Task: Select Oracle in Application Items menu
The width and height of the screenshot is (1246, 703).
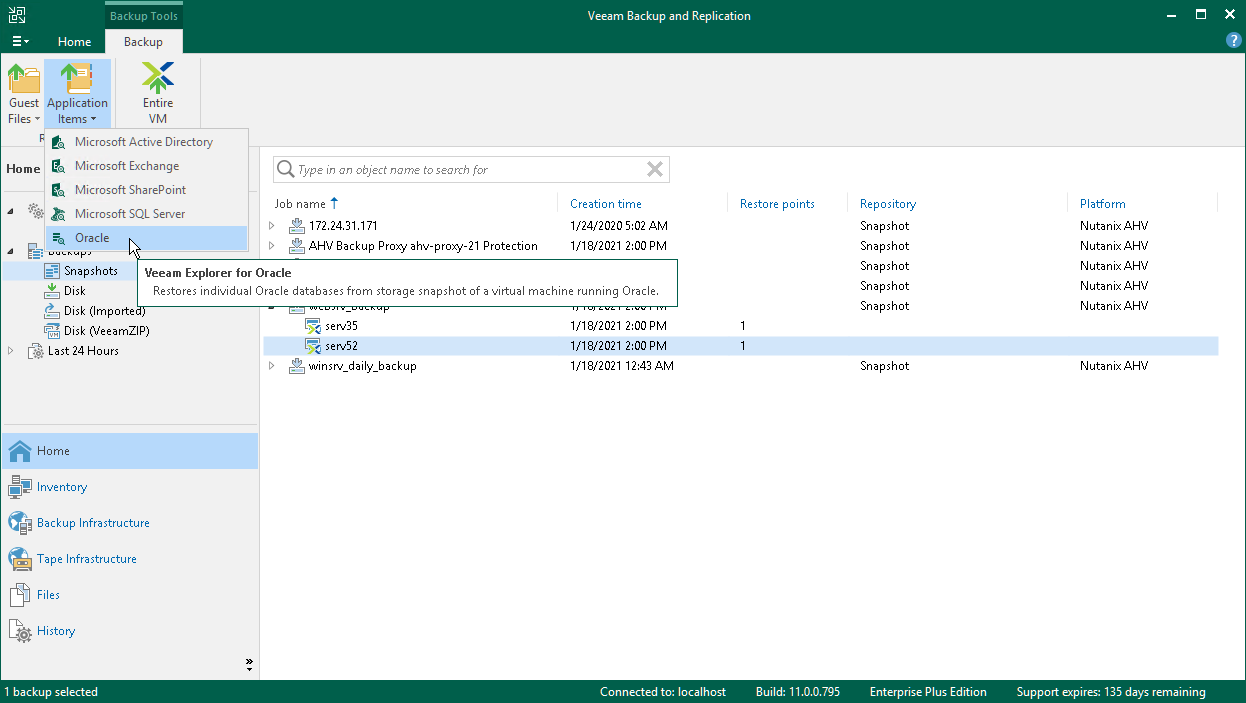Action: click(146, 238)
